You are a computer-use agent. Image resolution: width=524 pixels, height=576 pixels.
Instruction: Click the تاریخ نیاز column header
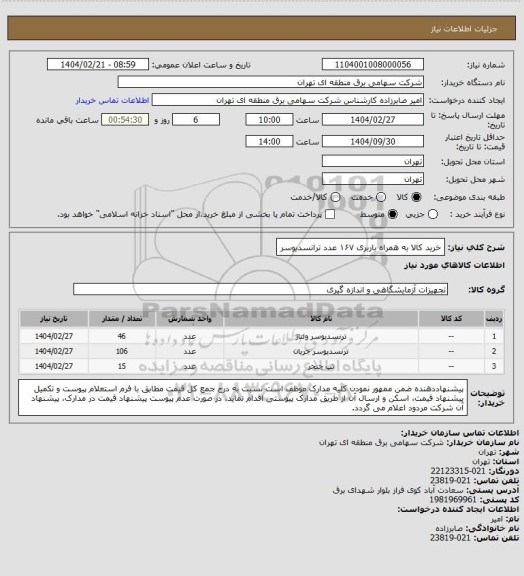coord(54,319)
